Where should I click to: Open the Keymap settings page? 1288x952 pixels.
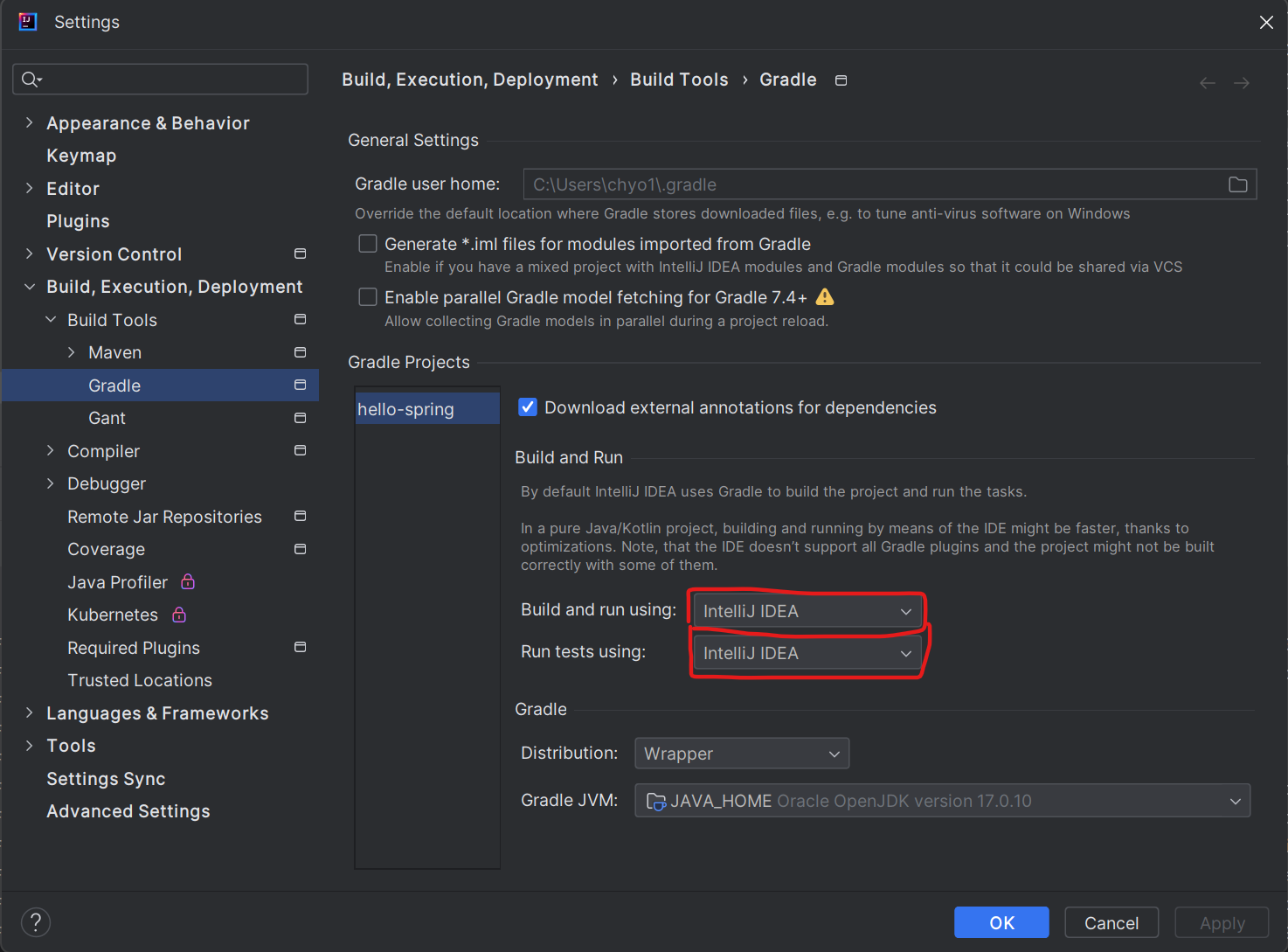tap(81, 156)
